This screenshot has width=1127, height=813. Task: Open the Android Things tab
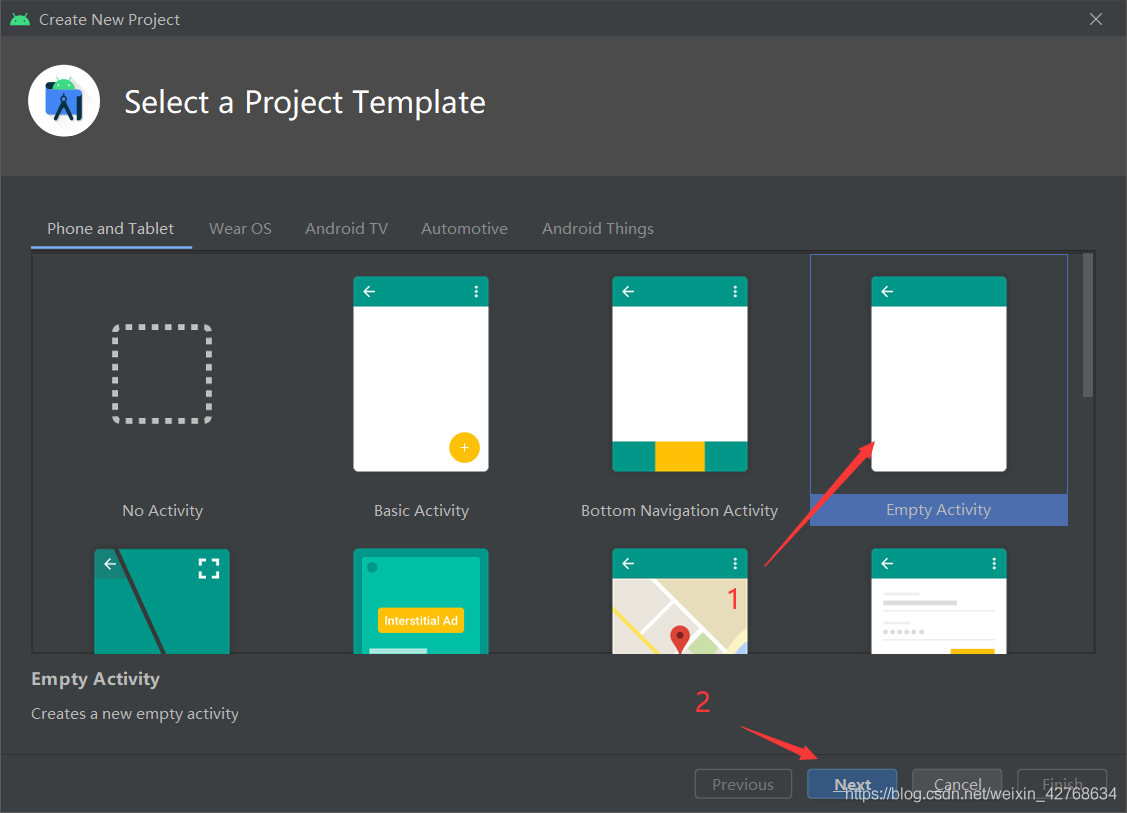click(598, 229)
